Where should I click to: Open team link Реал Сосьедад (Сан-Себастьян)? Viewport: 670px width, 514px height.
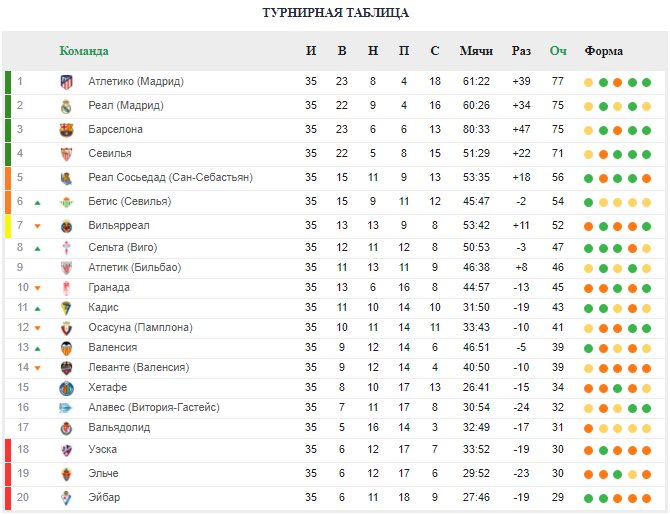pyautogui.click(x=170, y=177)
